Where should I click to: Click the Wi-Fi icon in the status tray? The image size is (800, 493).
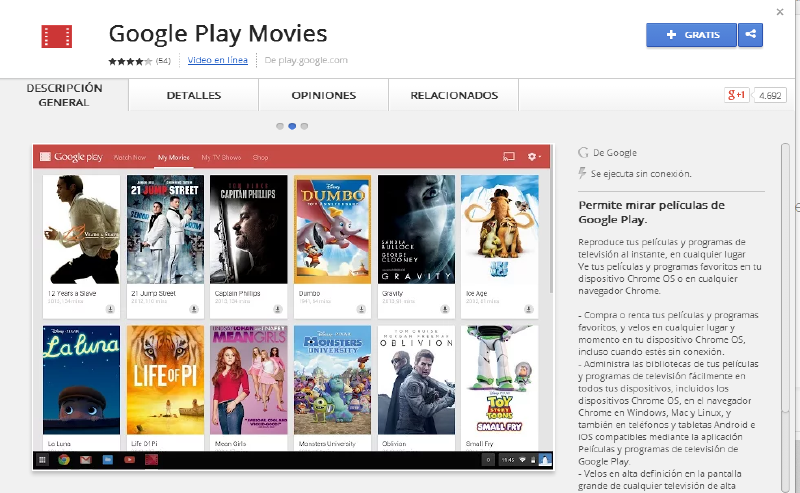click(522, 460)
